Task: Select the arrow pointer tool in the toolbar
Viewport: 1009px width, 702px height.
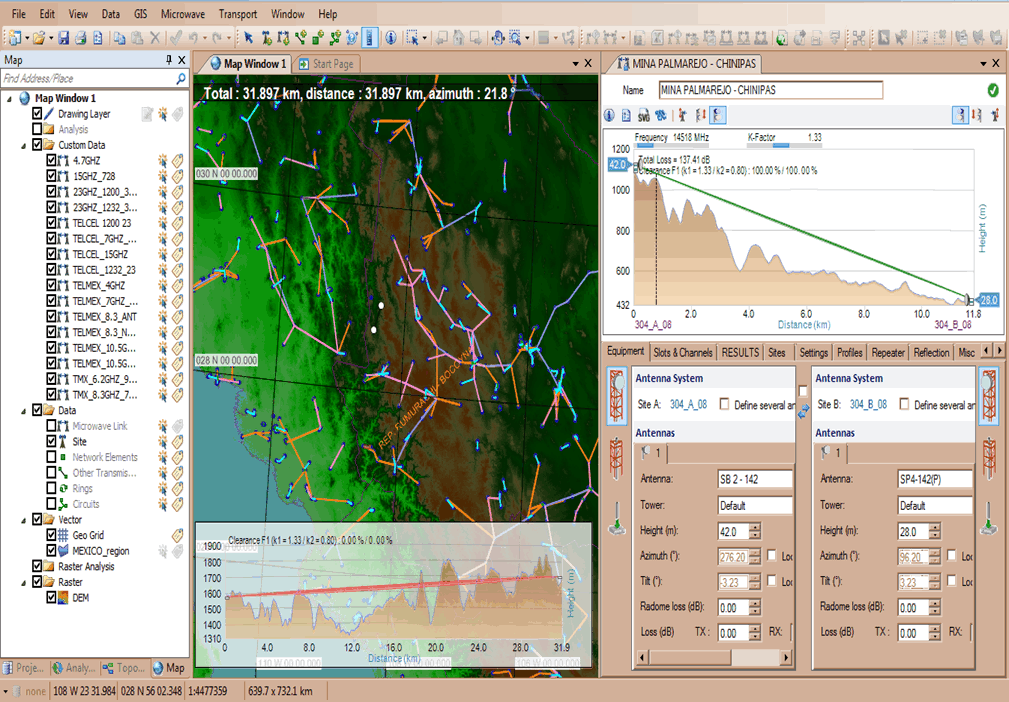Action: tap(248, 38)
